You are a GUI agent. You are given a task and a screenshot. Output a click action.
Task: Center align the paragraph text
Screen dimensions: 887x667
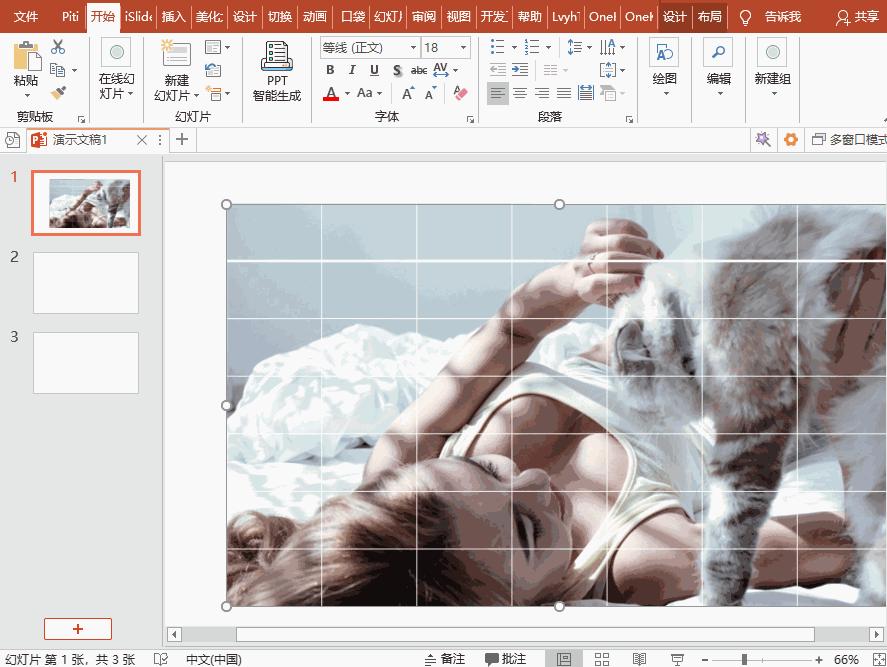point(520,93)
